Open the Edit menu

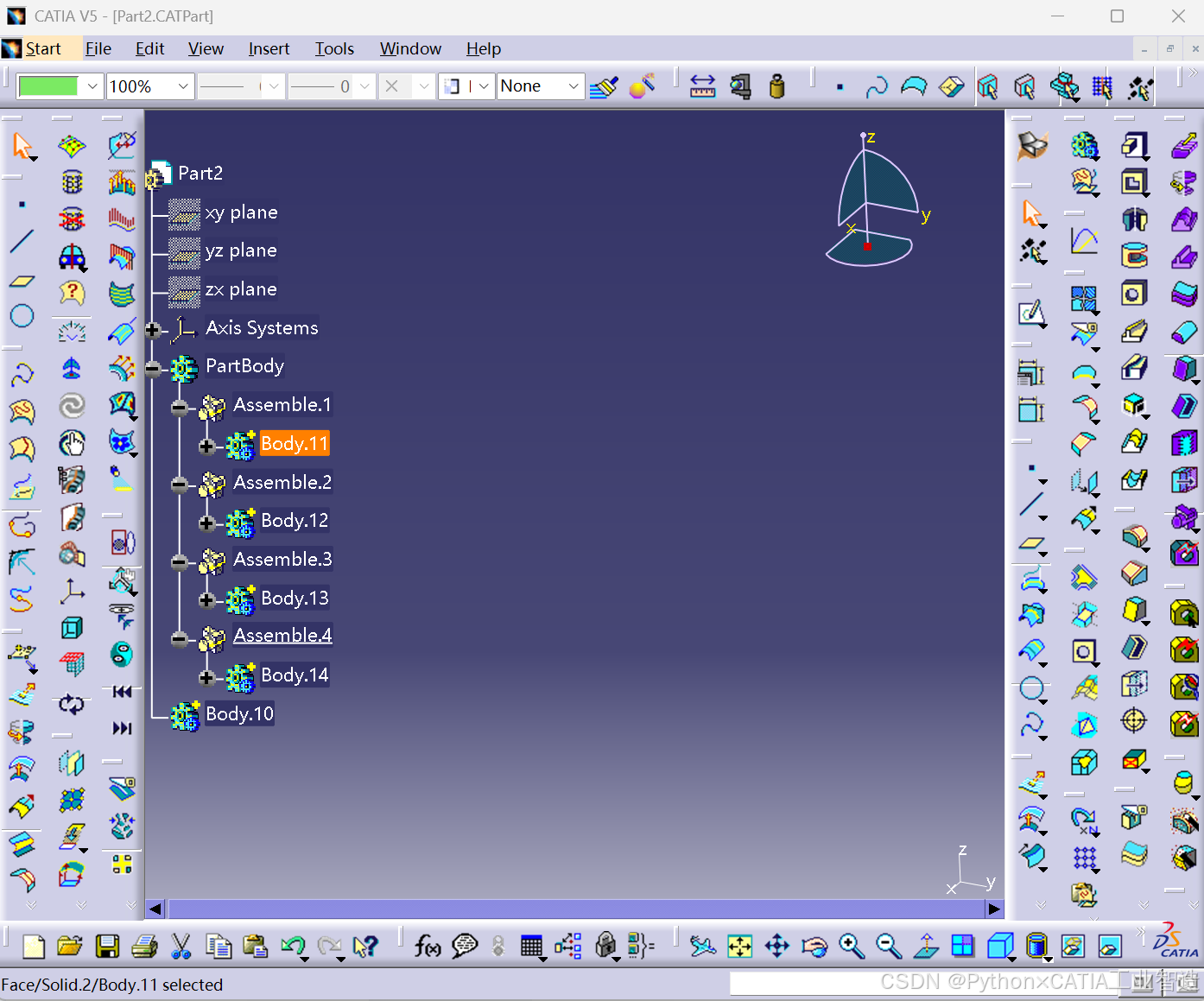[x=150, y=49]
